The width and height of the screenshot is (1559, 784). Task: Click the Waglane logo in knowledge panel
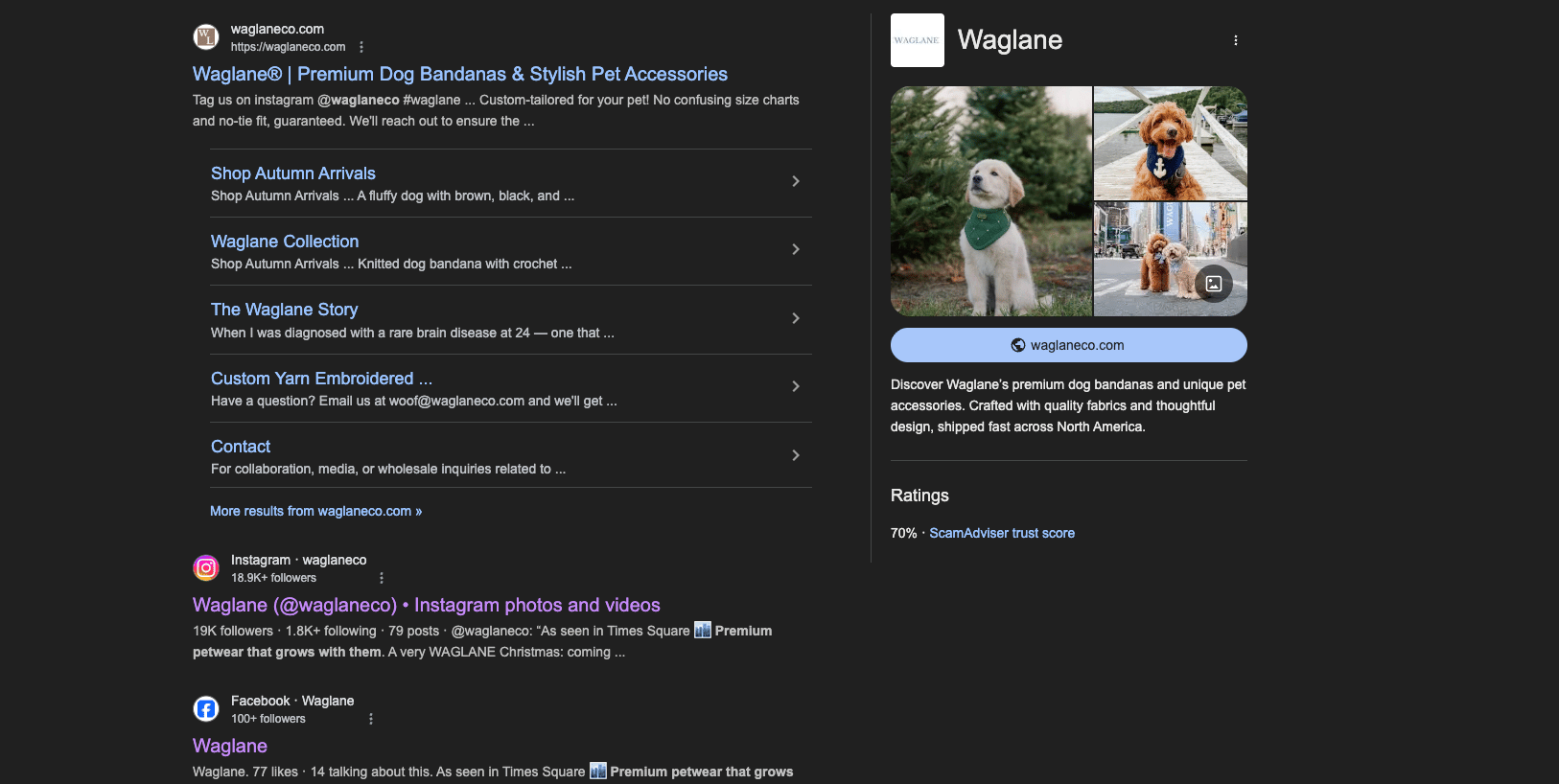(918, 40)
